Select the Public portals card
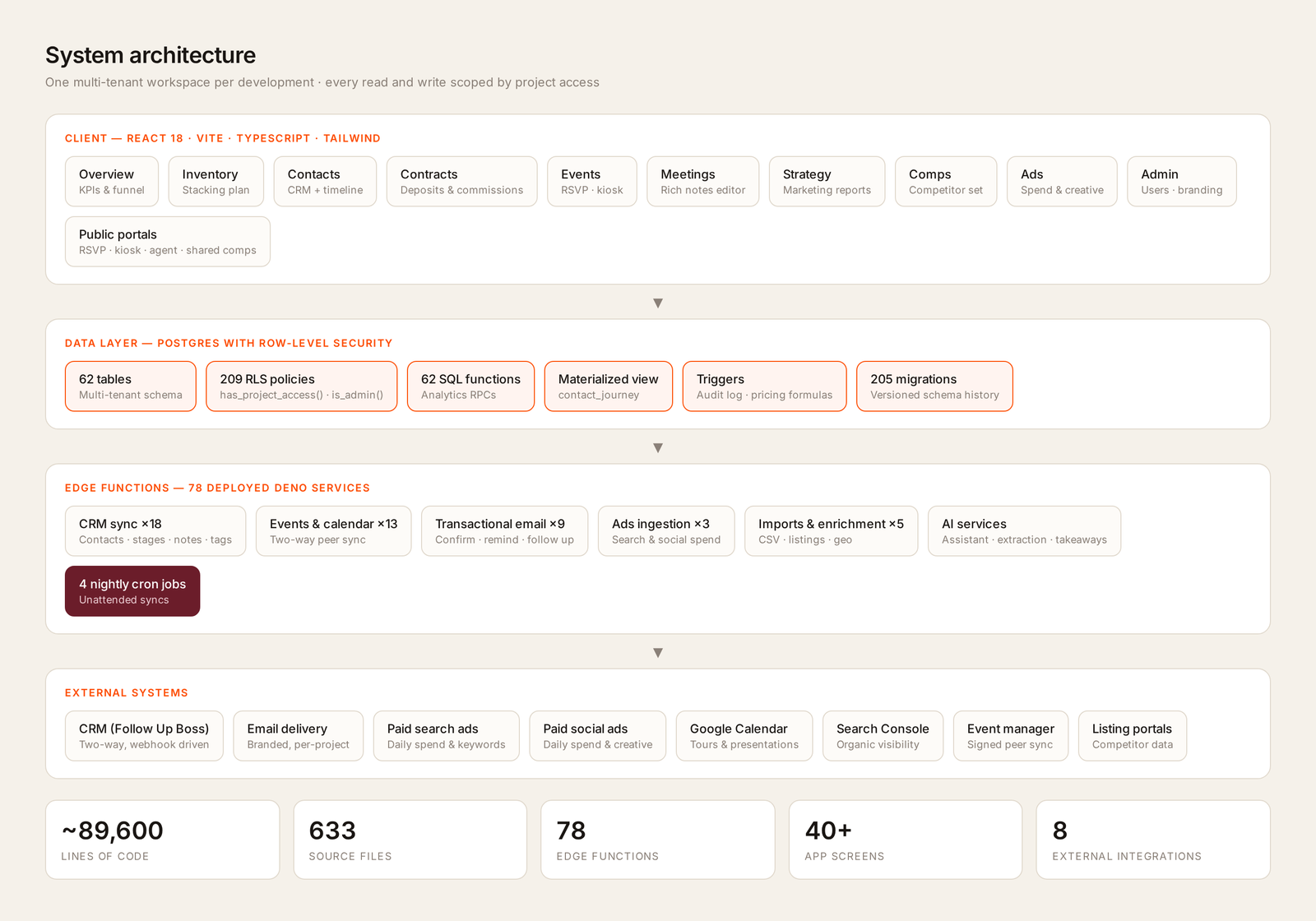Screen dimensions: 1316x921 tap(168, 242)
